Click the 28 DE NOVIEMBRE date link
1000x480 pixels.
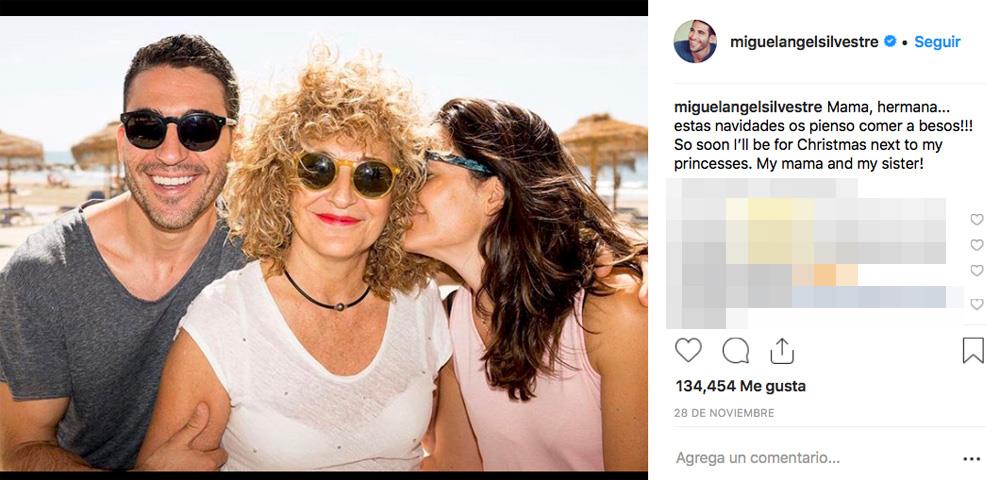pos(725,413)
